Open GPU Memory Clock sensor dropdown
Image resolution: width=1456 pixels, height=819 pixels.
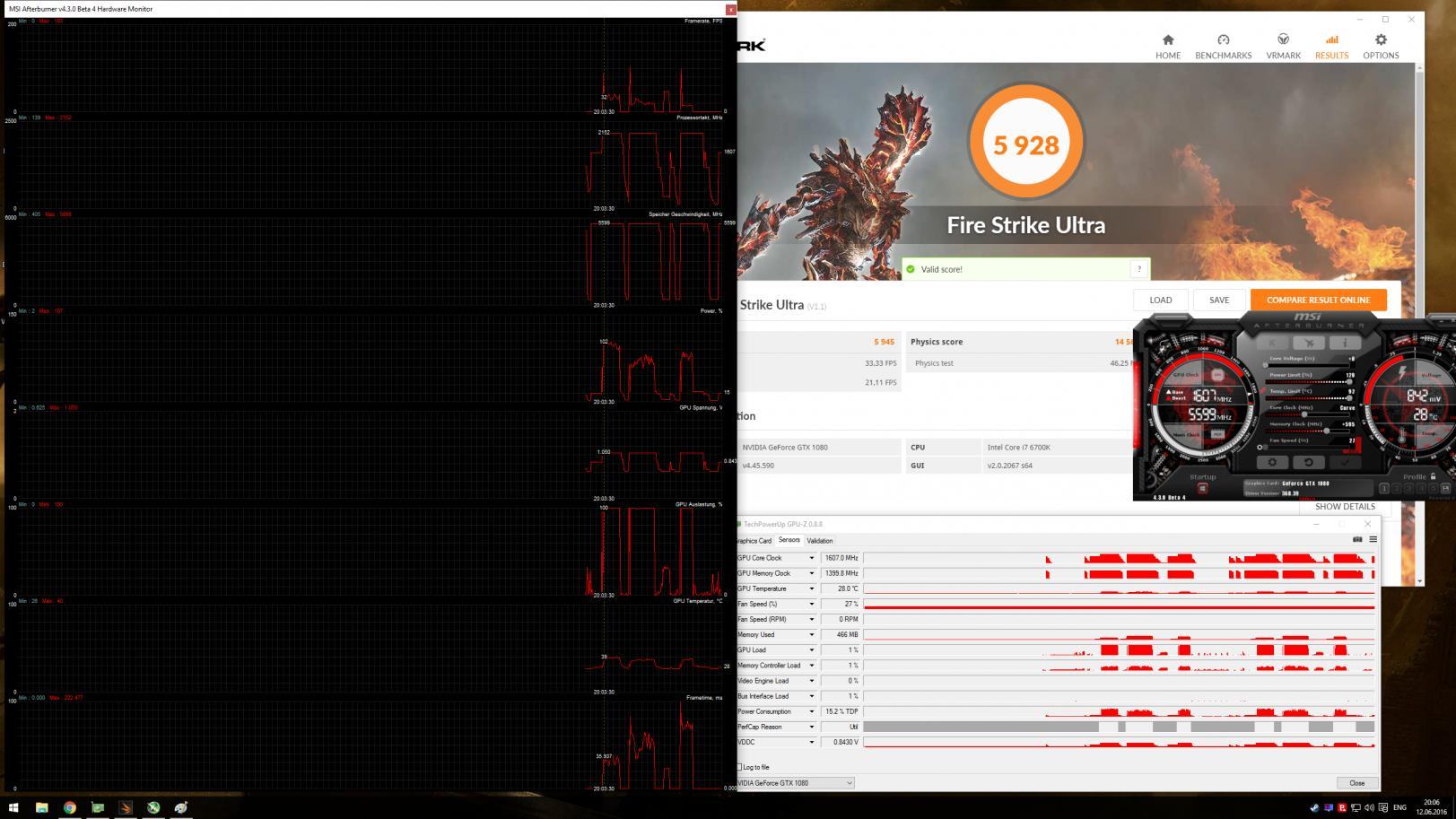pyautogui.click(x=812, y=573)
